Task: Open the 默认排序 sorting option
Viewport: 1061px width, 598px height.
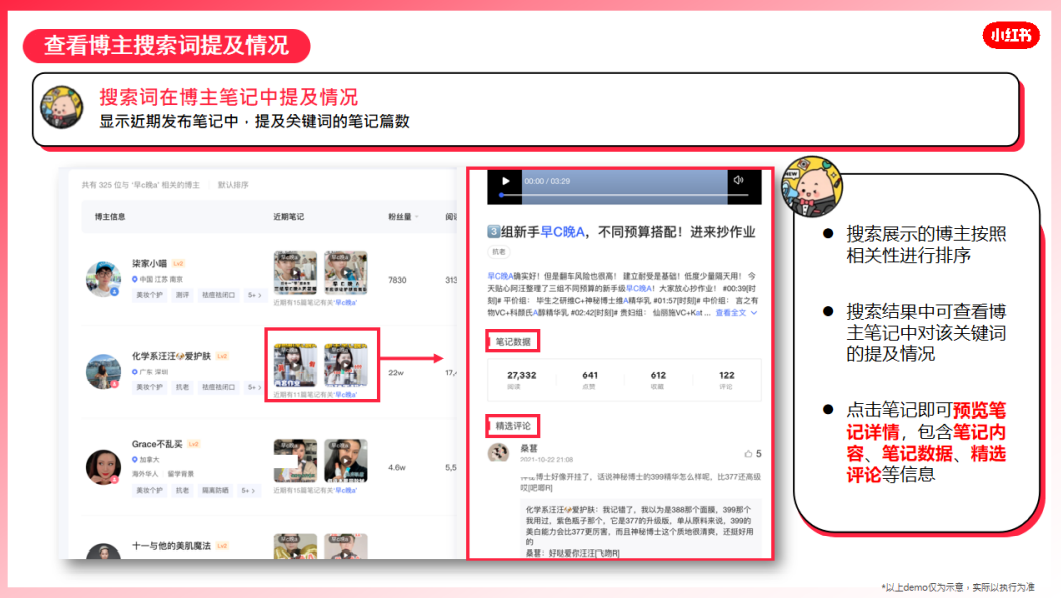Action: click(233, 185)
